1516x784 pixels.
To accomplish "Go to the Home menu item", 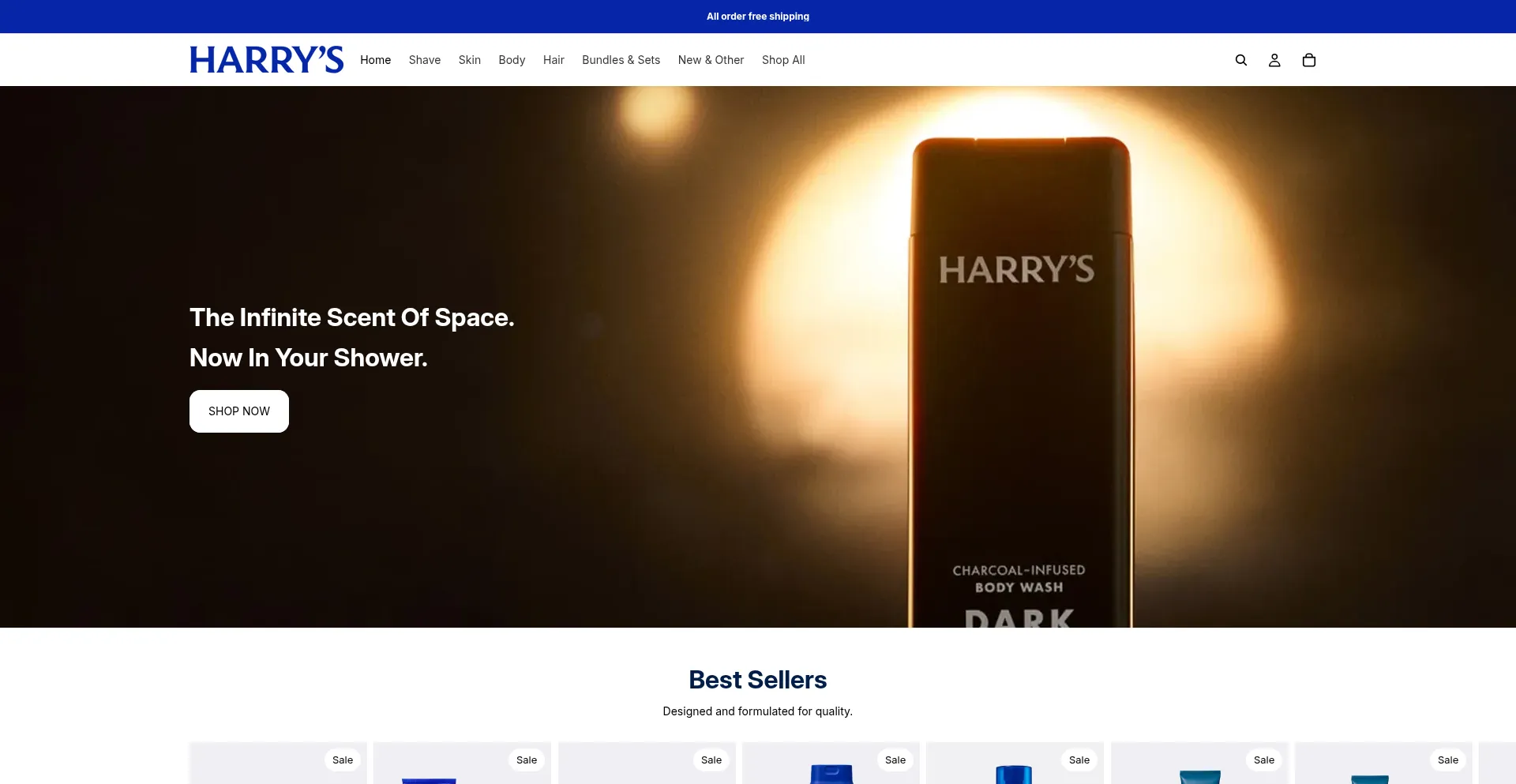I will coord(376,60).
